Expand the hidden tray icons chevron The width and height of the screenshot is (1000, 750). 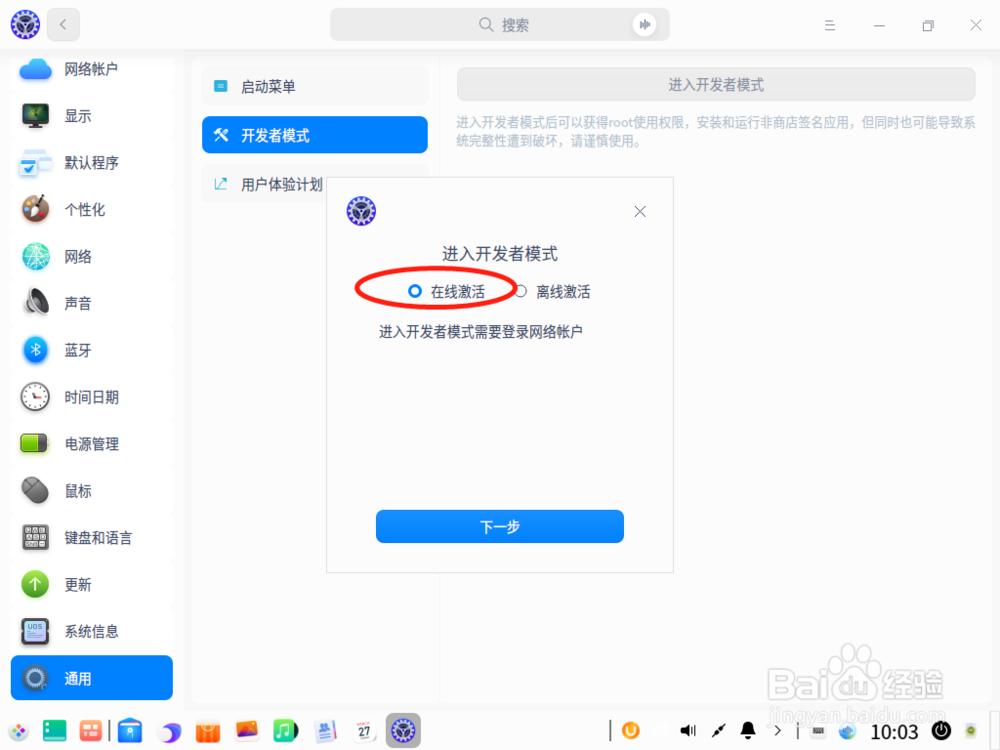(x=776, y=730)
